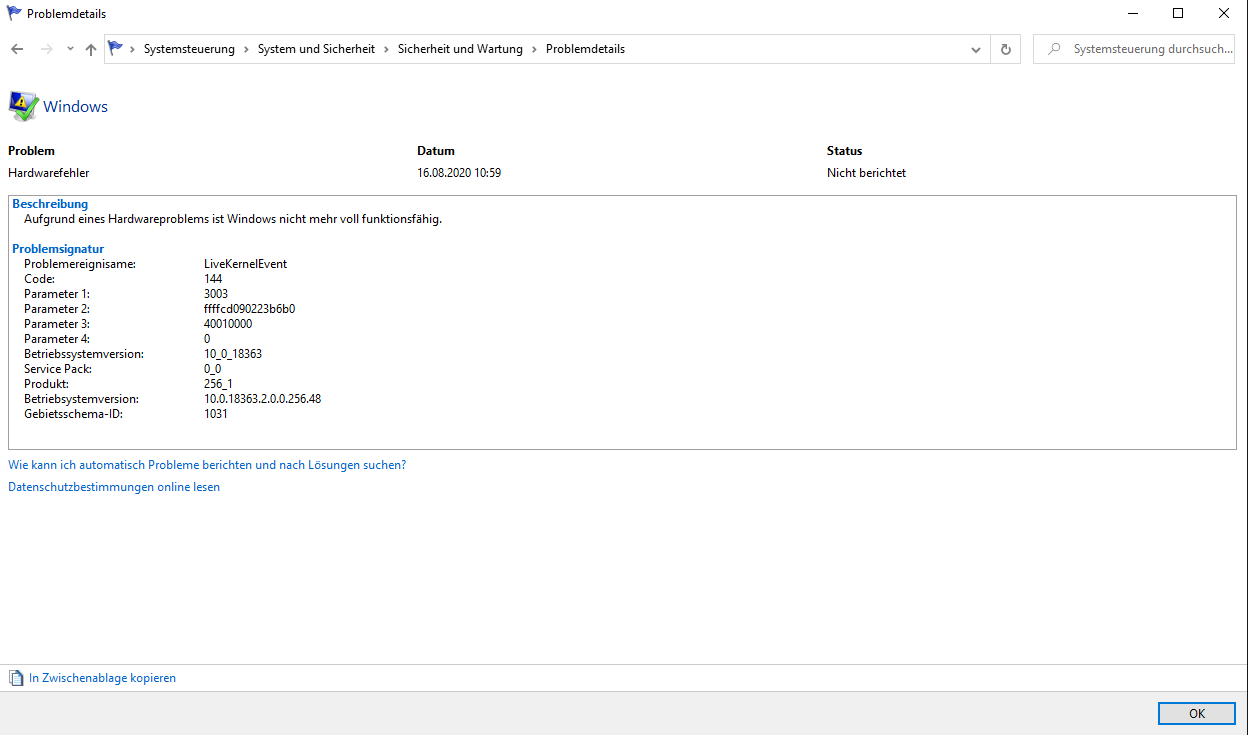This screenshot has width=1248, height=735.
Task: Confirm with the OK button
Action: [1197, 713]
